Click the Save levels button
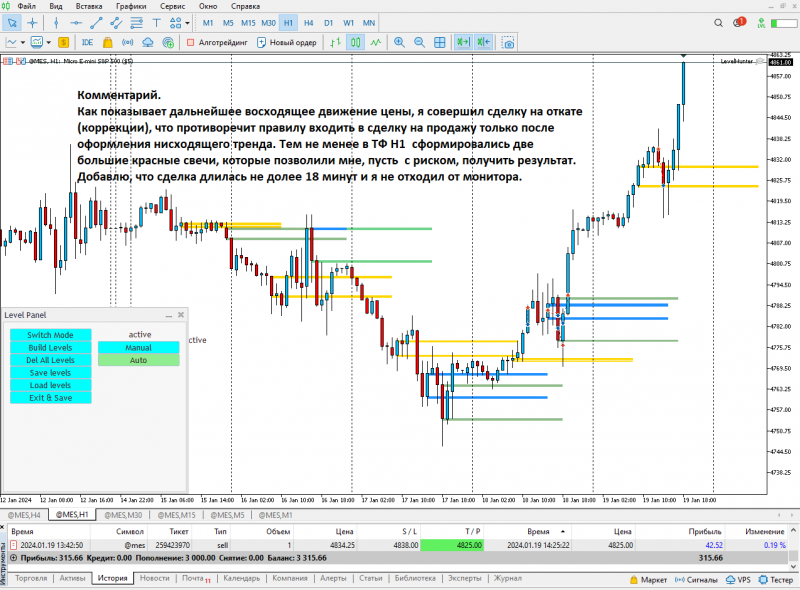The height and width of the screenshot is (590, 800). pos(51,373)
